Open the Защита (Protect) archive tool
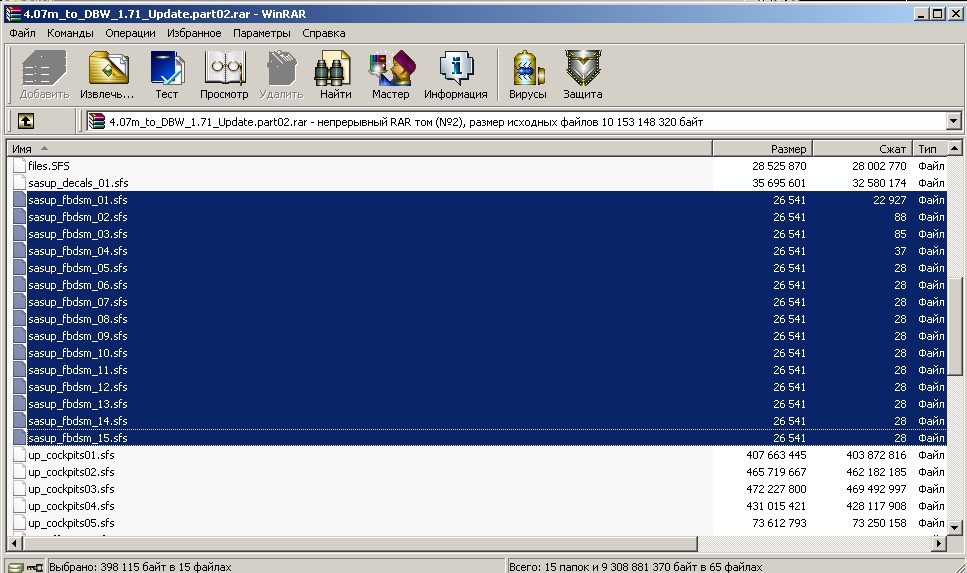 click(x=583, y=75)
